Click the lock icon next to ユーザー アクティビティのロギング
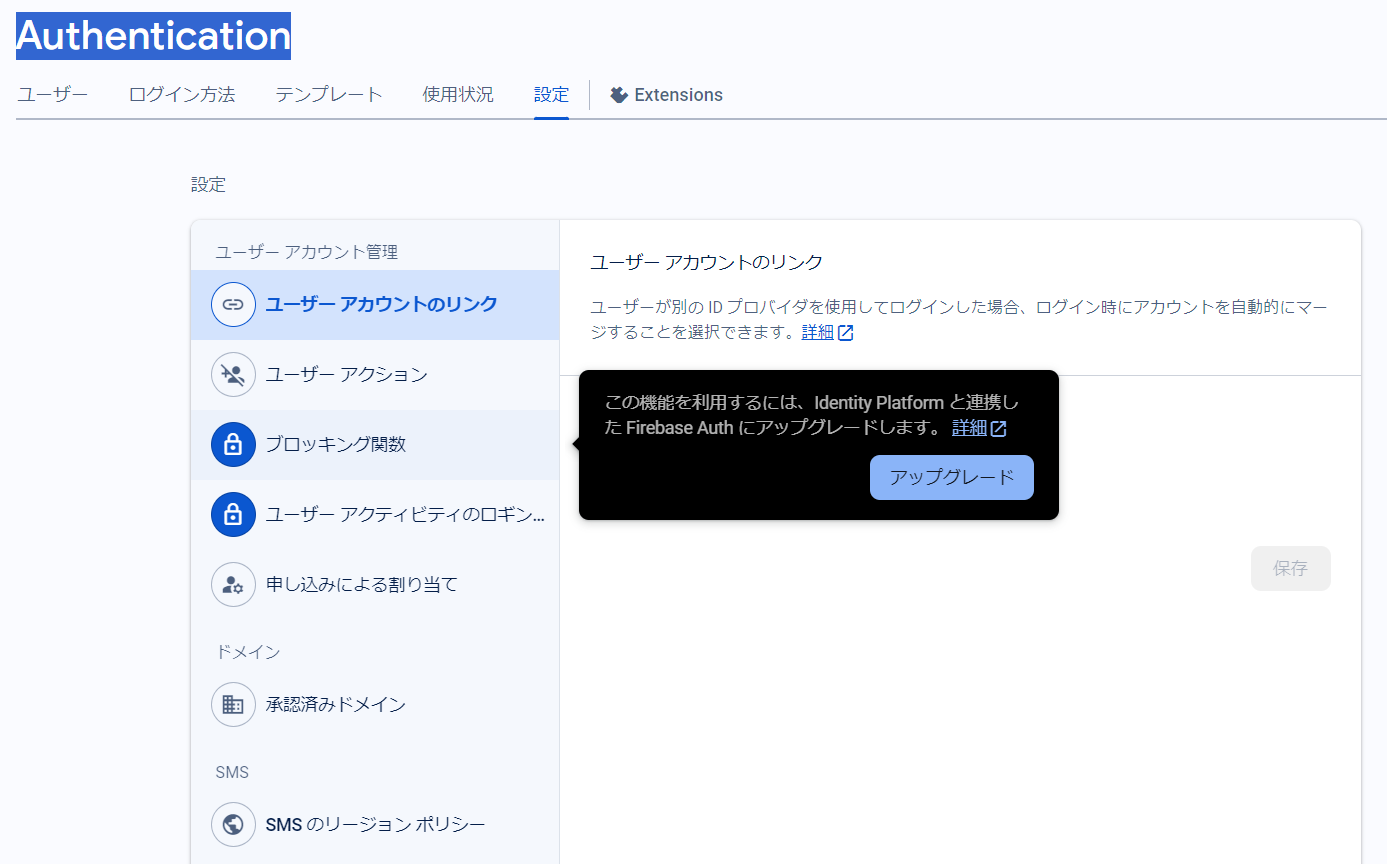 233,515
